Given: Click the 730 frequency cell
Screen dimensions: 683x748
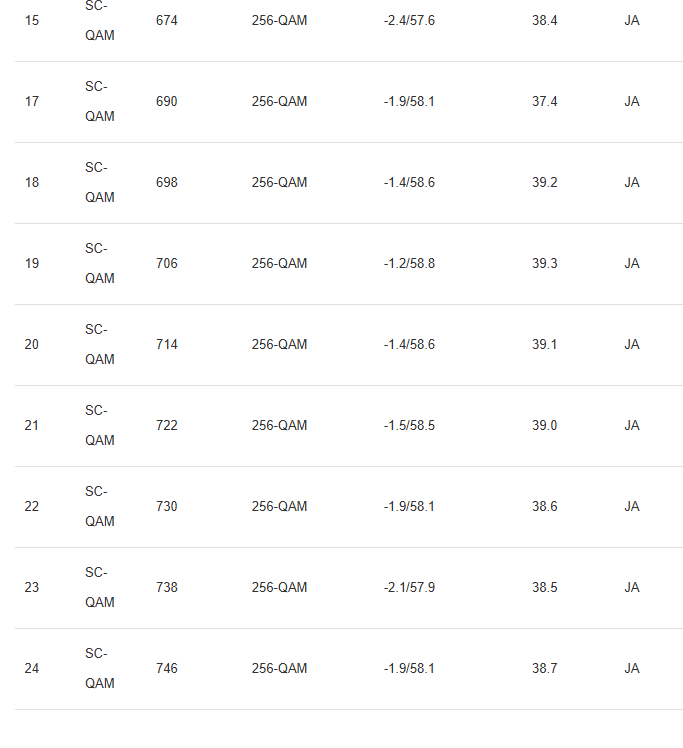Looking at the screenshot, I should (x=167, y=507).
